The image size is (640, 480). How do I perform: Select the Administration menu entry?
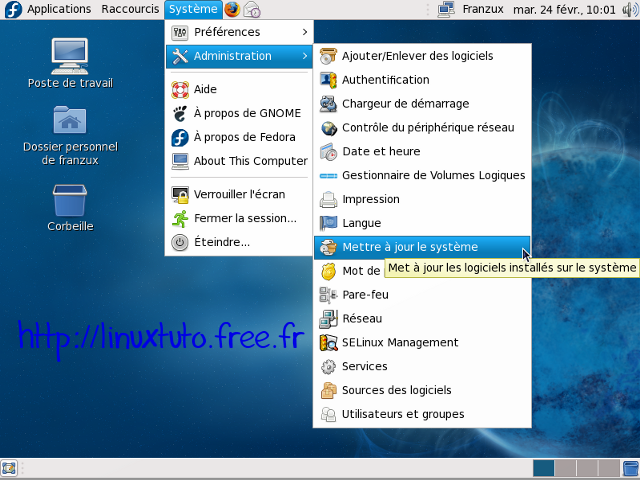pyautogui.click(x=239, y=56)
